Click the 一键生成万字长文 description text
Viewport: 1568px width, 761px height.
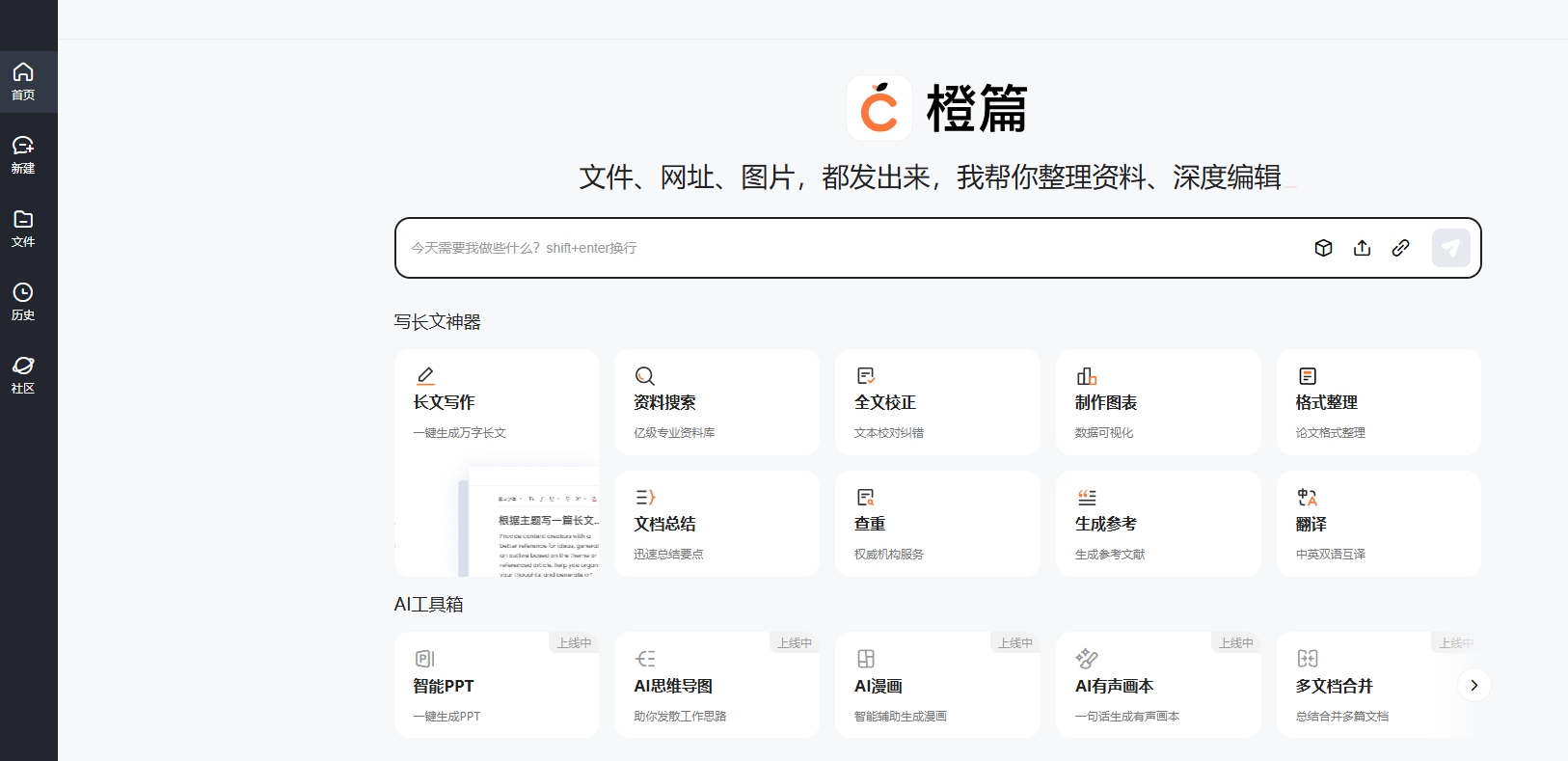(459, 433)
